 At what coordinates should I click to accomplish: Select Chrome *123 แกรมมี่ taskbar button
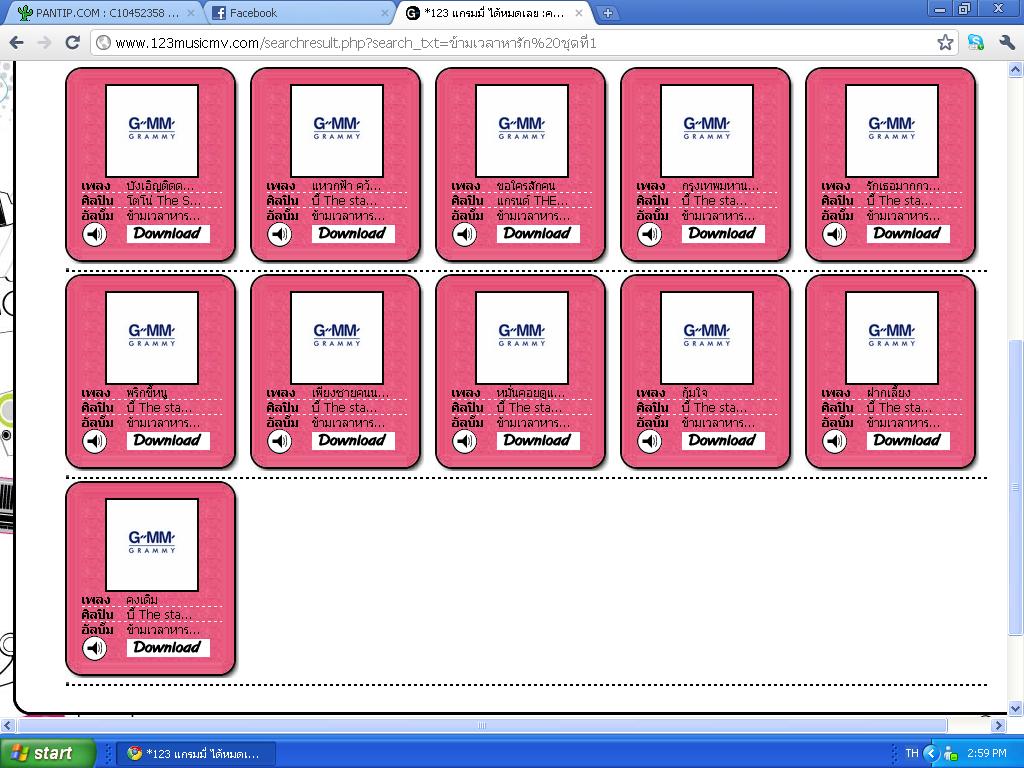tap(196, 754)
